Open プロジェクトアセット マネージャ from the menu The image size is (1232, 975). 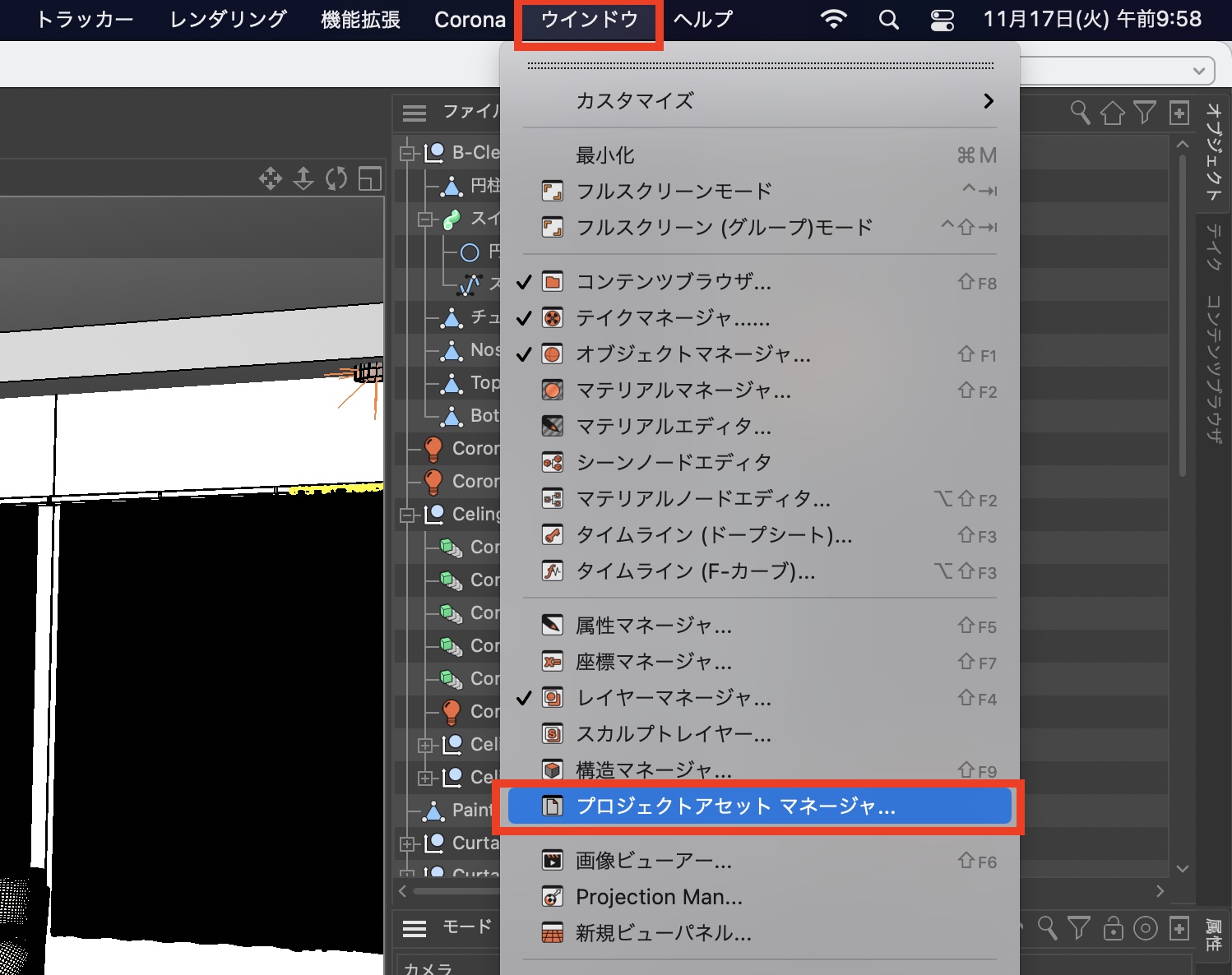coord(734,806)
